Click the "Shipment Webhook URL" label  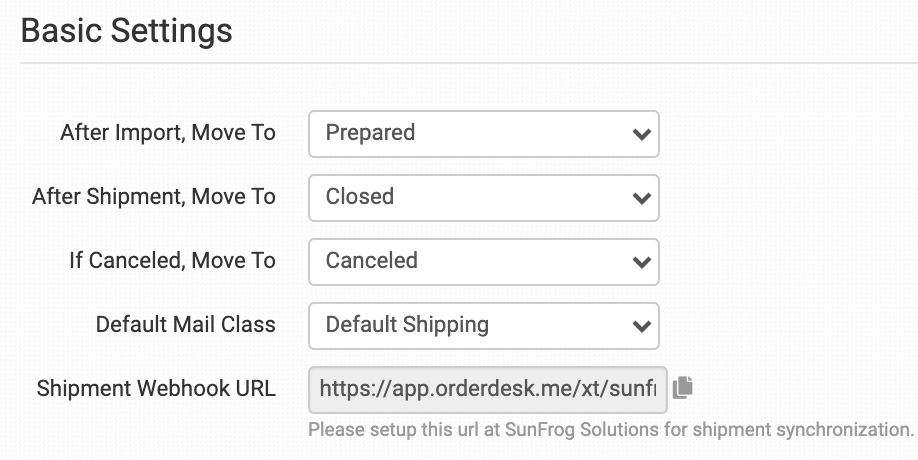pos(156,389)
